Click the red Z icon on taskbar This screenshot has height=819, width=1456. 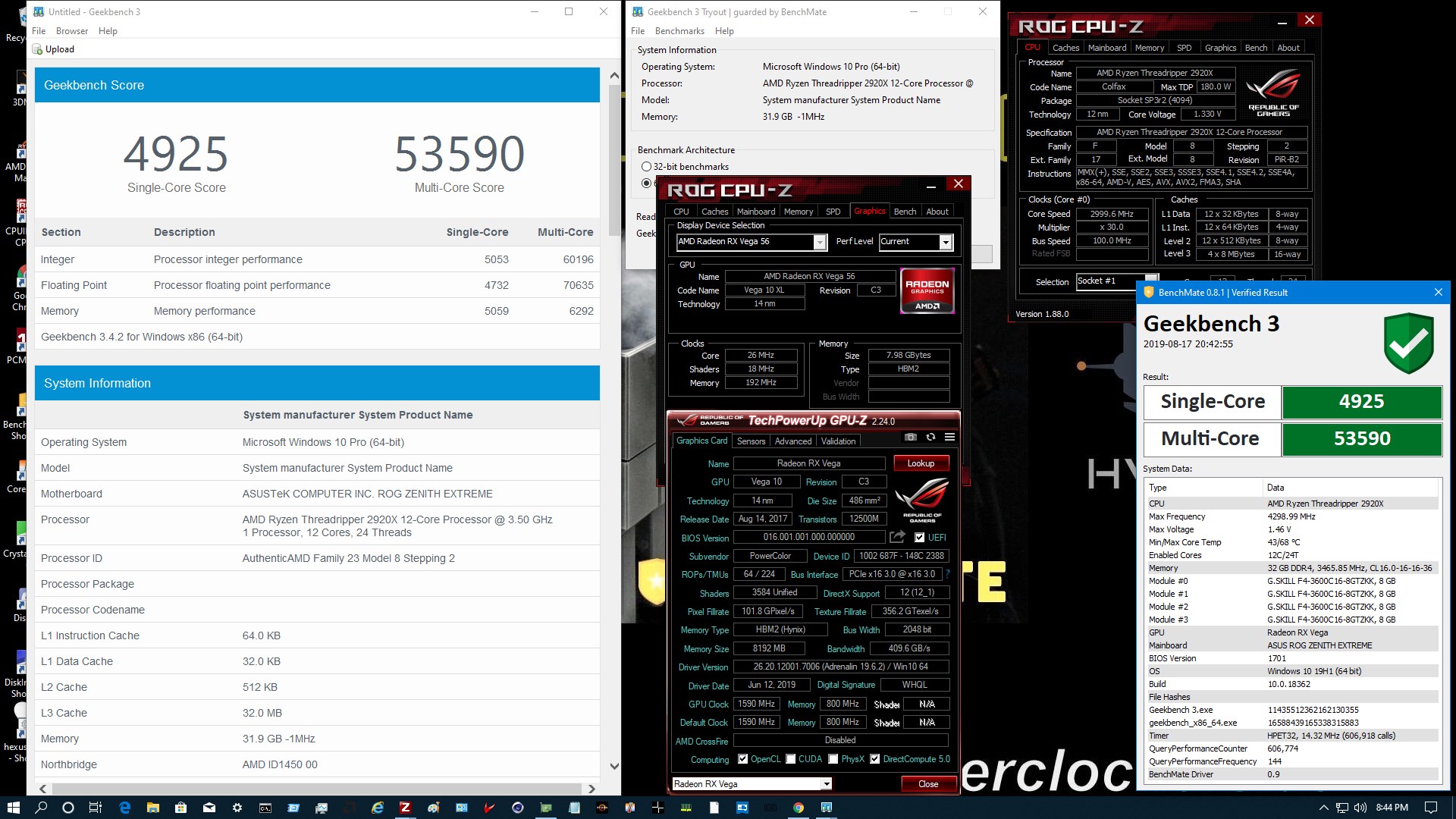pos(405,808)
